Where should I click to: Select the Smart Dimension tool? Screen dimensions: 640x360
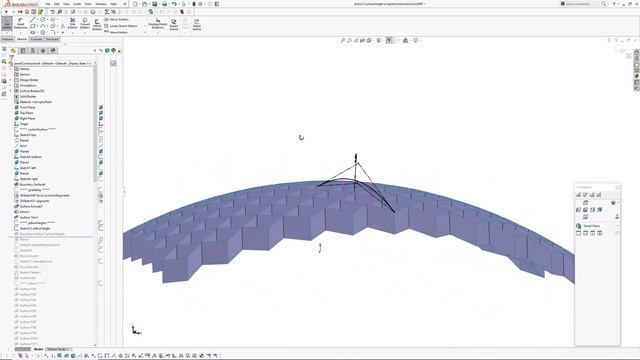(x=20, y=23)
